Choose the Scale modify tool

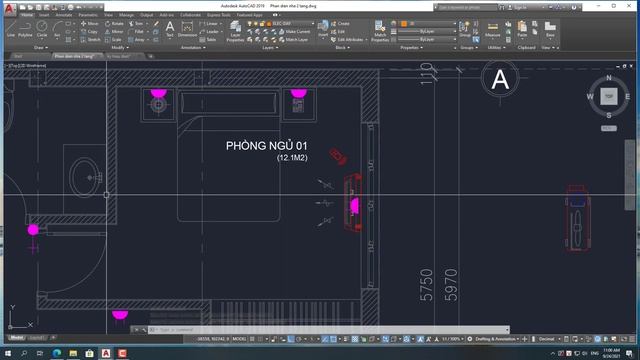(113, 40)
